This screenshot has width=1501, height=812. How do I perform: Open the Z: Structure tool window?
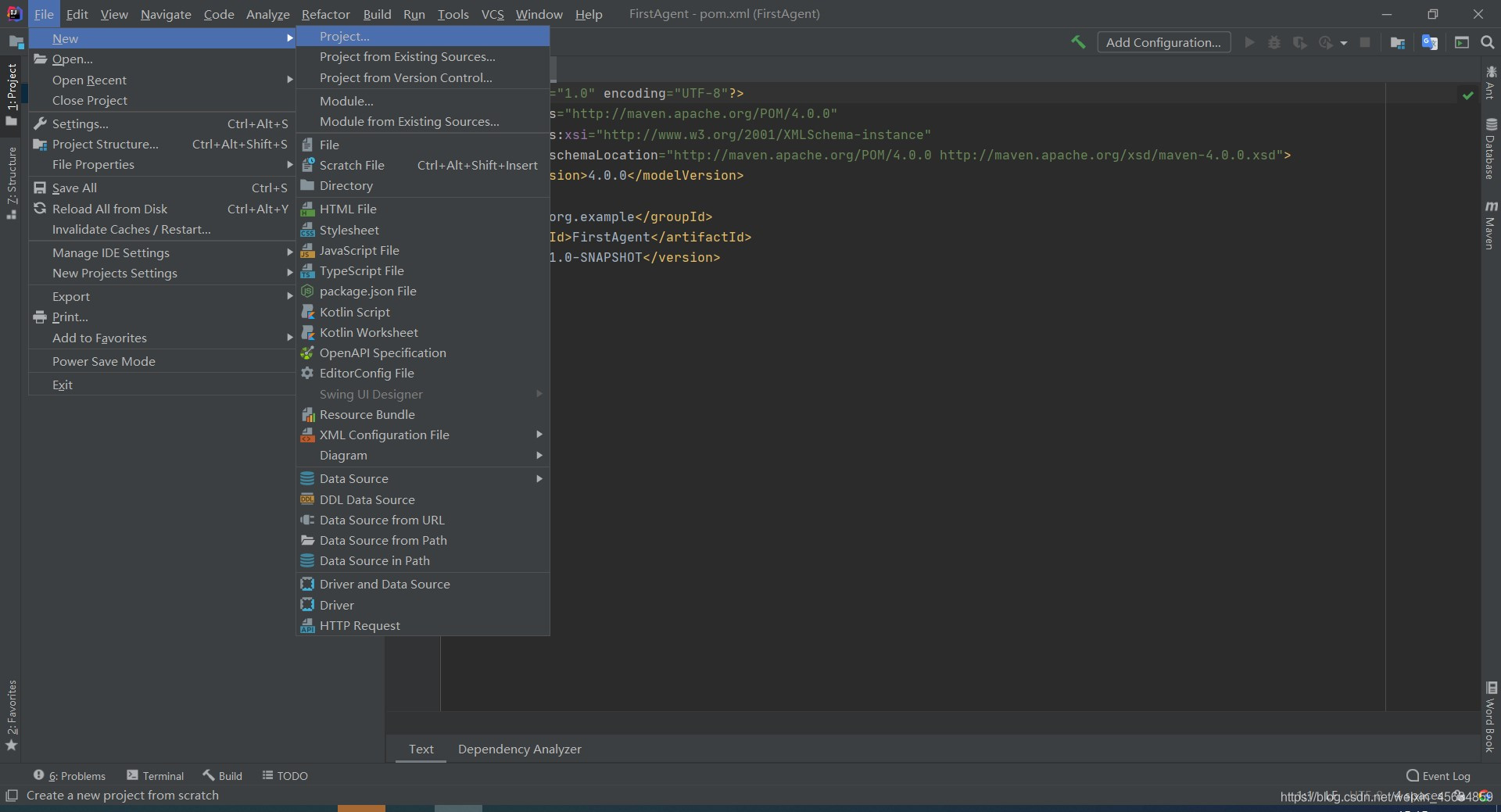12,182
